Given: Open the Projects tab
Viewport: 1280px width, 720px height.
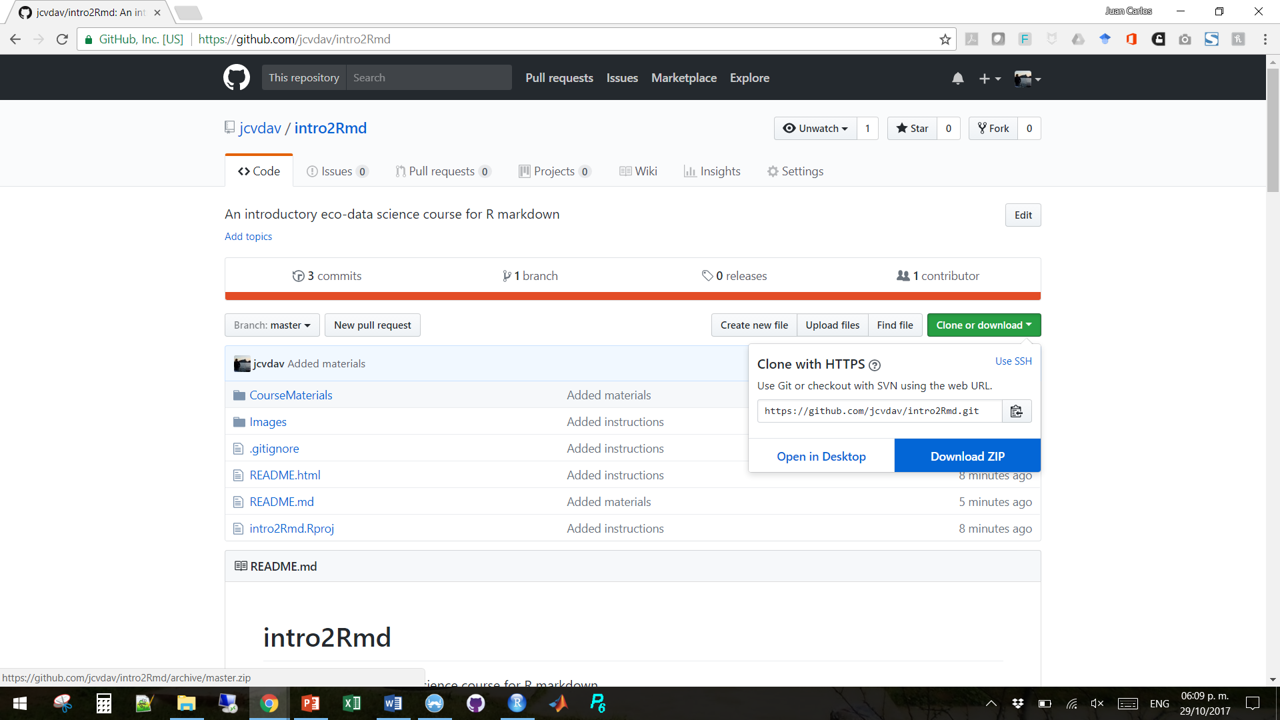Looking at the screenshot, I should 554,171.
